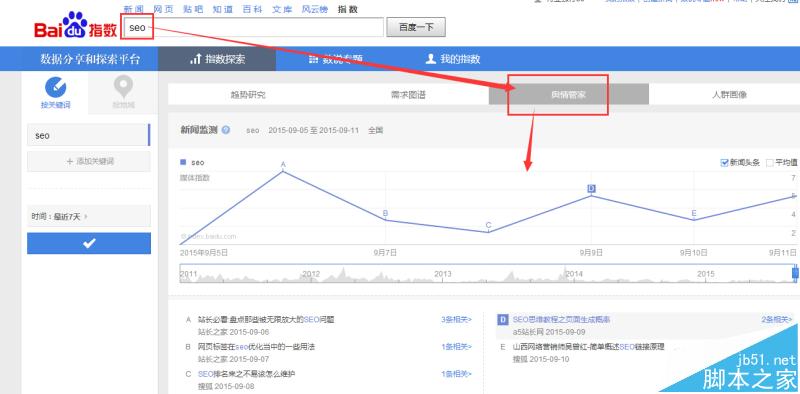800x394 pixels.
Task: Click the 添加关键词 button
Action: (89, 161)
